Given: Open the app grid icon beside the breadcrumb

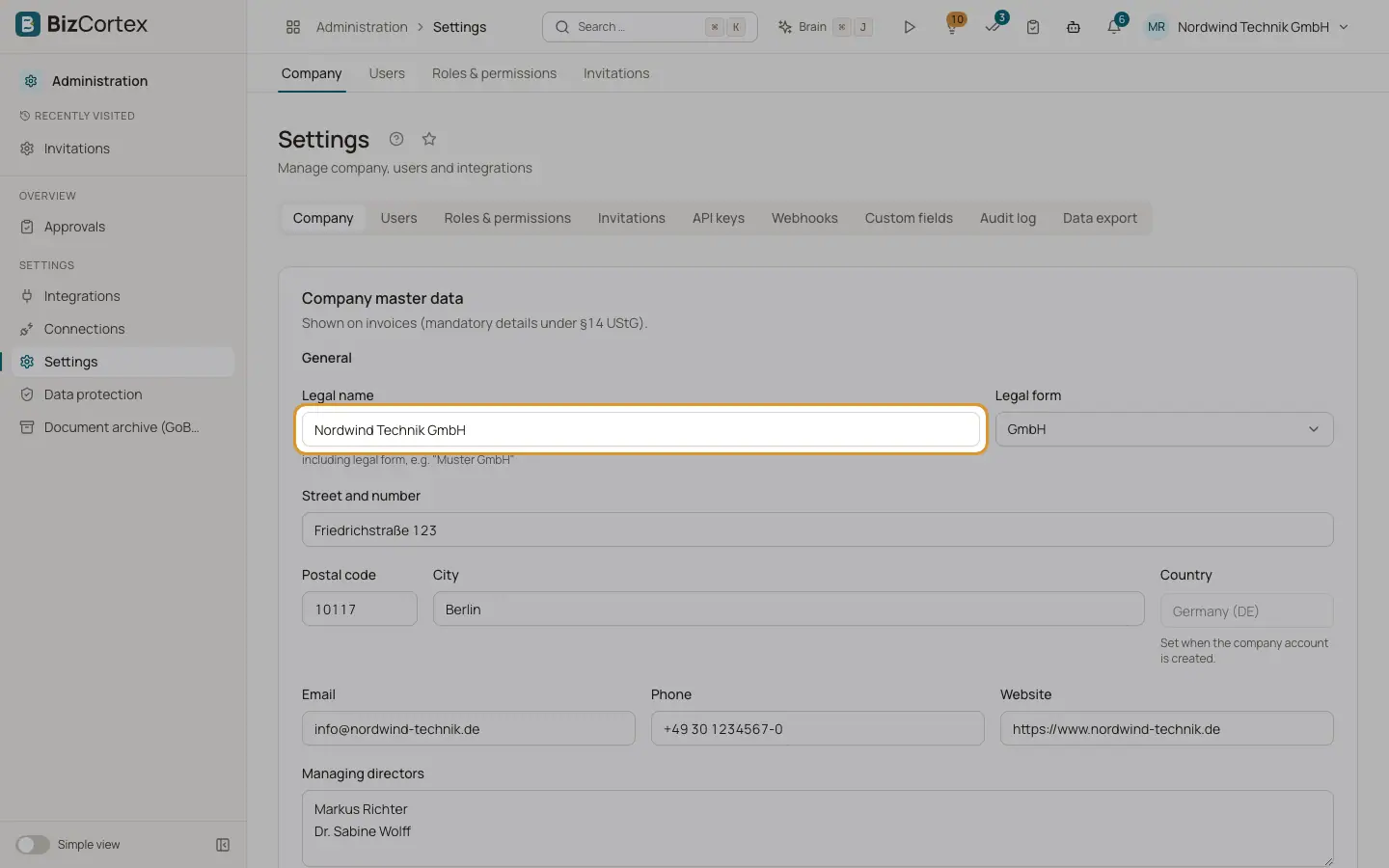Looking at the screenshot, I should click(293, 27).
